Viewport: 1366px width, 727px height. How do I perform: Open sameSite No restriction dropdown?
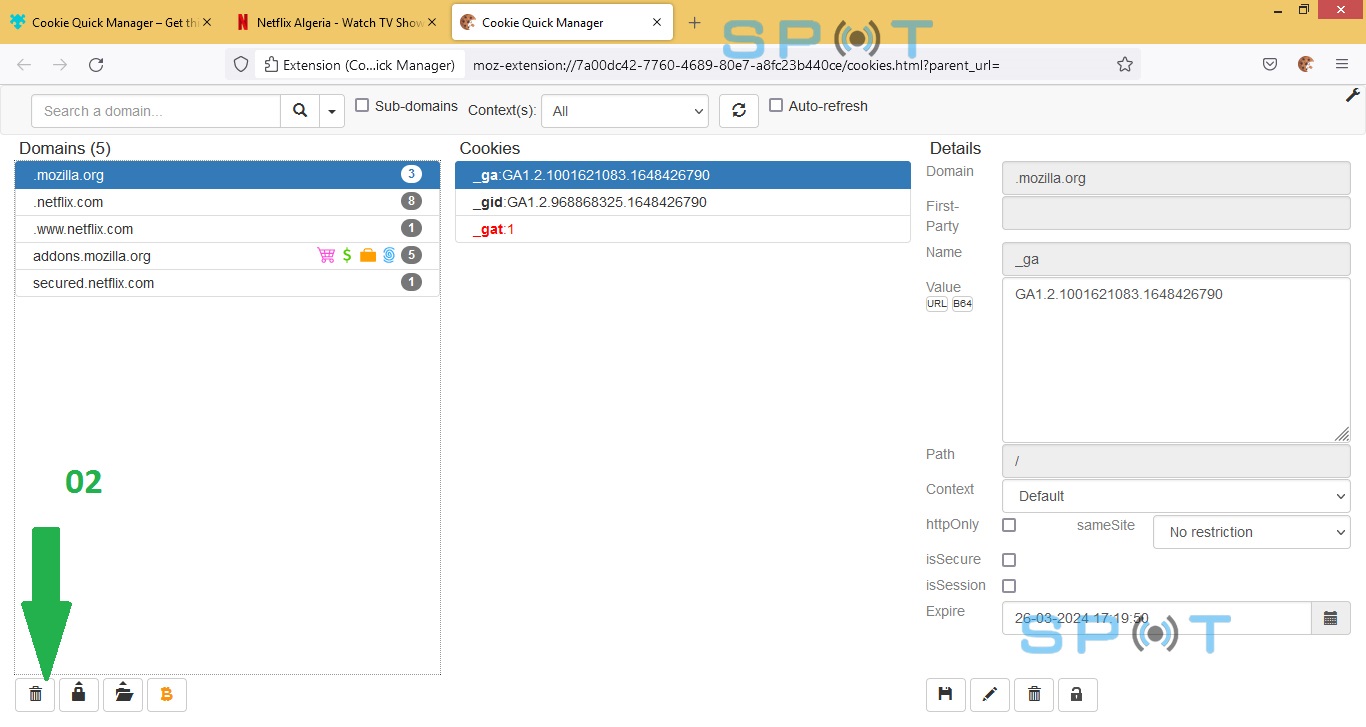click(x=1252, y=532)
